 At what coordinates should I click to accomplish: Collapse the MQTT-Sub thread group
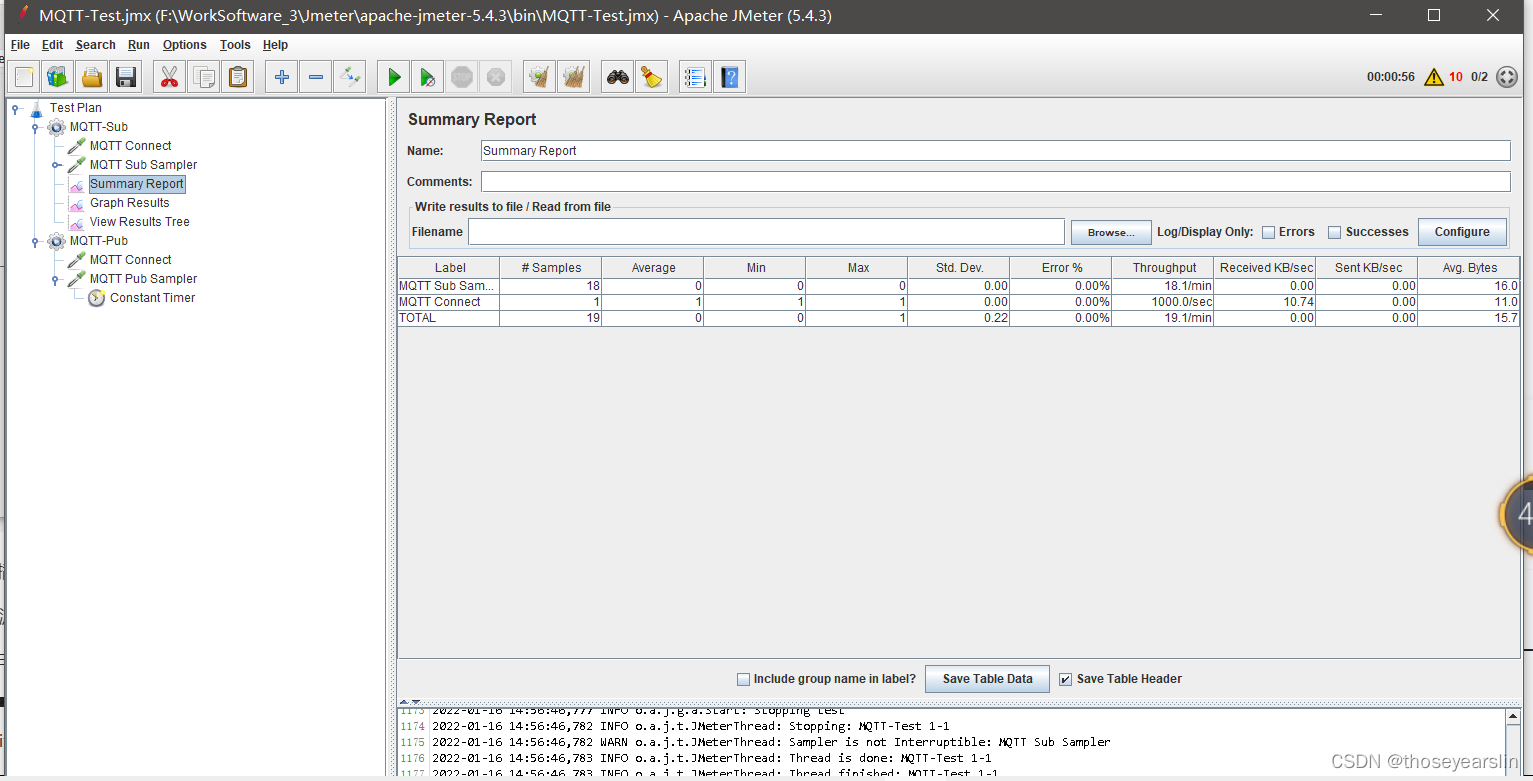click(35, 127)
